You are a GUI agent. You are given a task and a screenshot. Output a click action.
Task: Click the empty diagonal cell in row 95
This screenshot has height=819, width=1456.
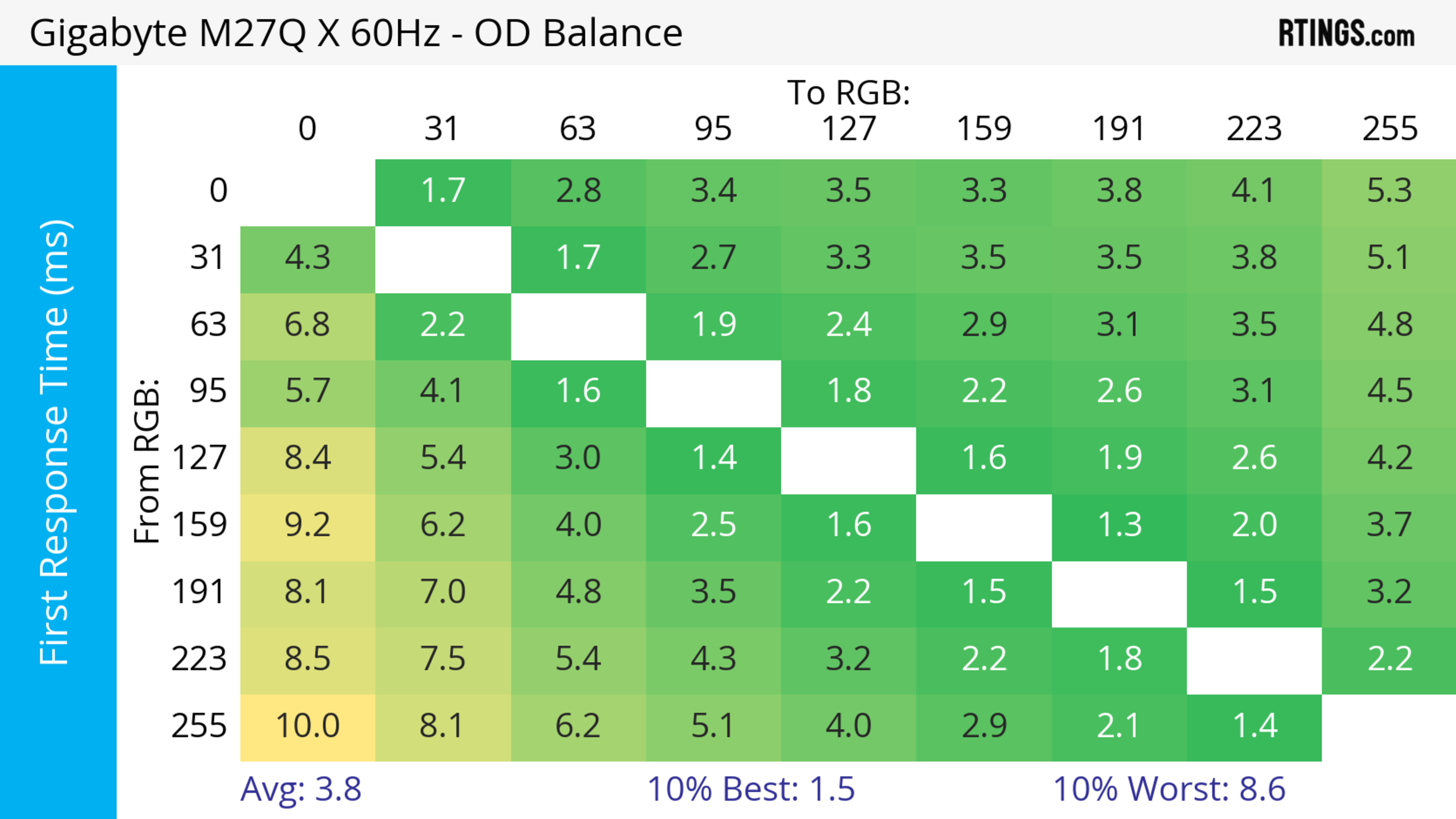[713, 394]
